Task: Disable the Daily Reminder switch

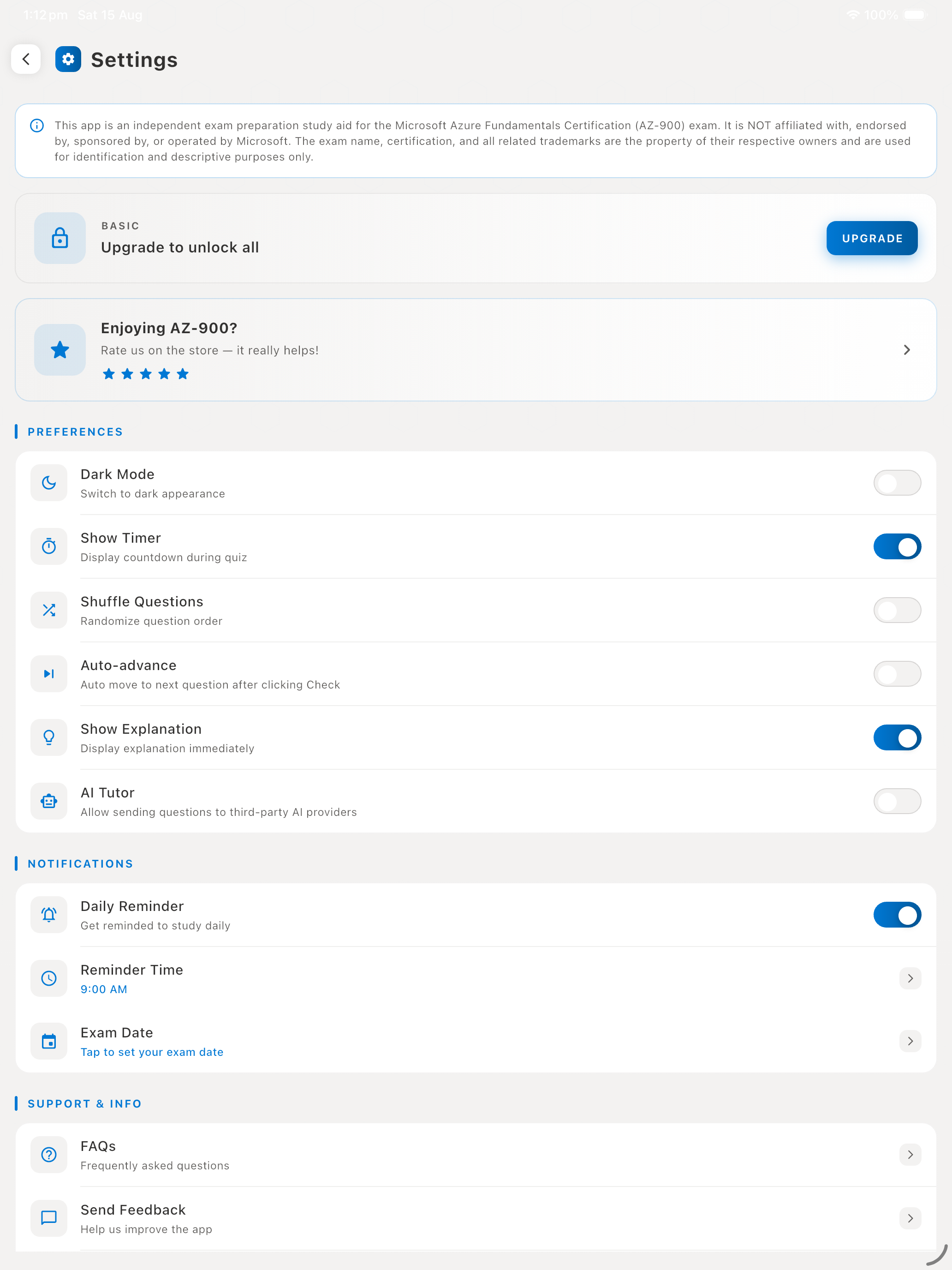Action: [897, 915]
